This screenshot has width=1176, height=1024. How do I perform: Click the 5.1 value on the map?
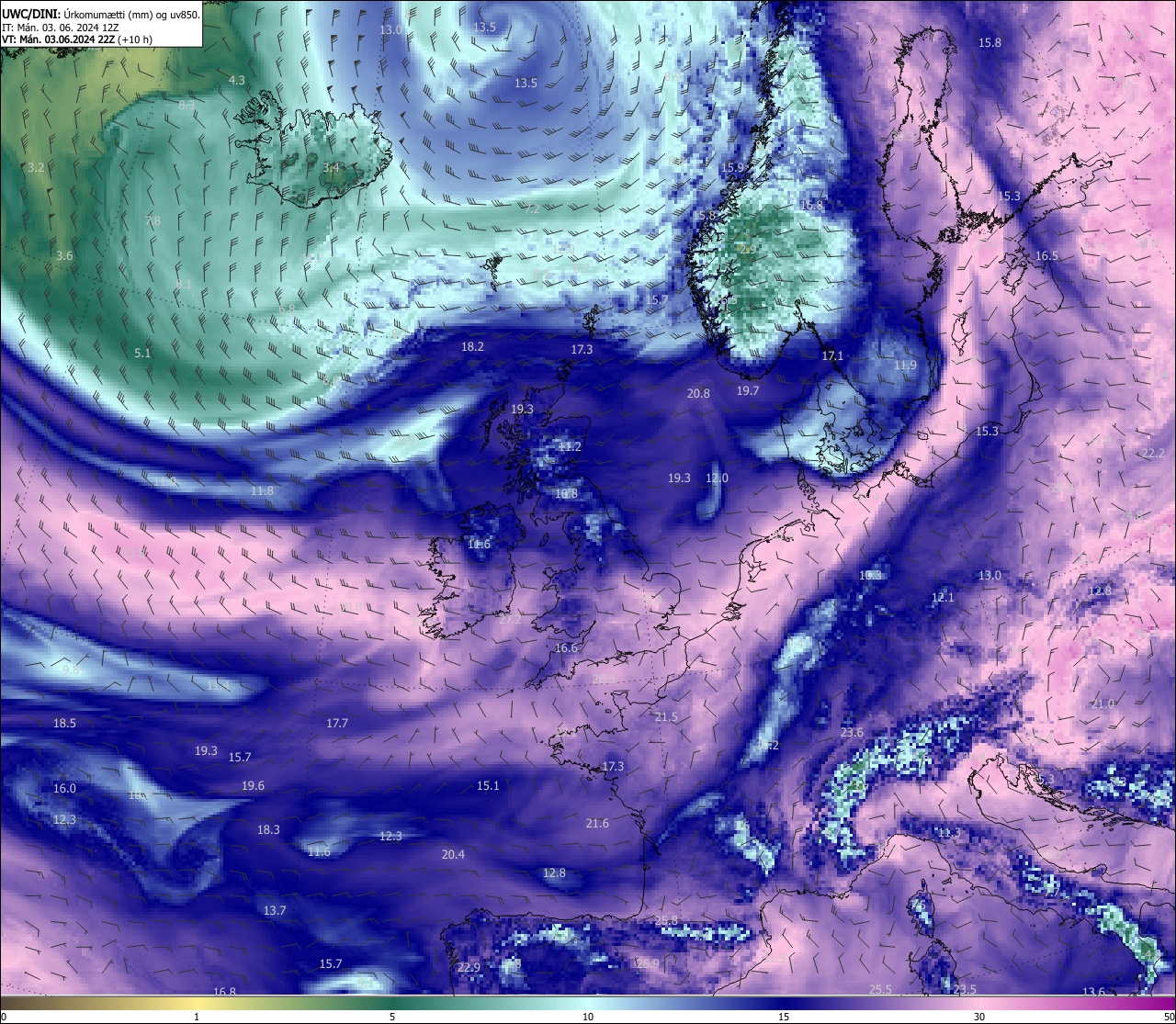click(142, 354)
